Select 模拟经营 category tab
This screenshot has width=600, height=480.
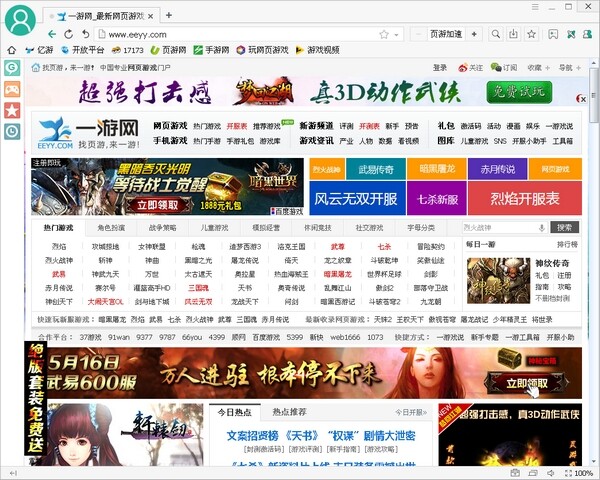(266, 228)
